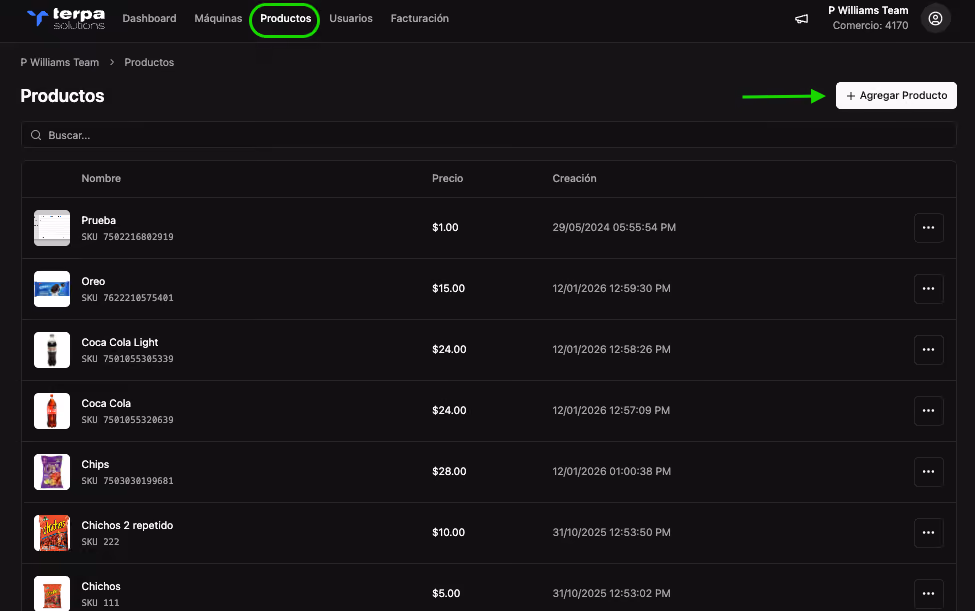This screenshot has width=975, height=611.
Task: Open options menu for Chichos 2 repetido
Action: tap(928, 532)
